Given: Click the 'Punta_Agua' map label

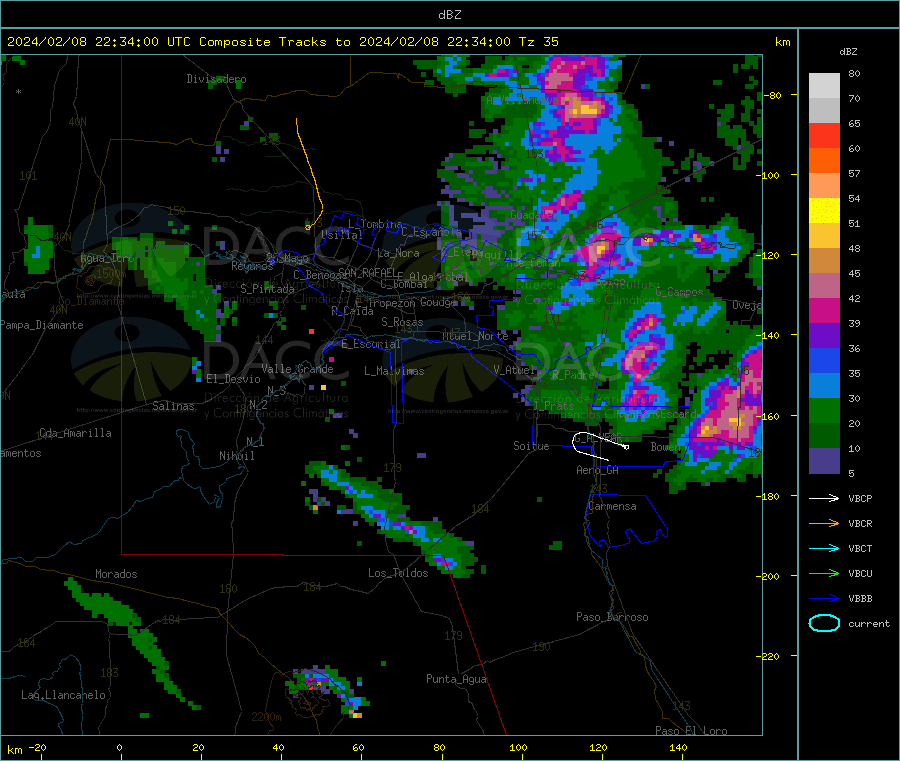Looking at the screenshot, I should click(456, 679).
